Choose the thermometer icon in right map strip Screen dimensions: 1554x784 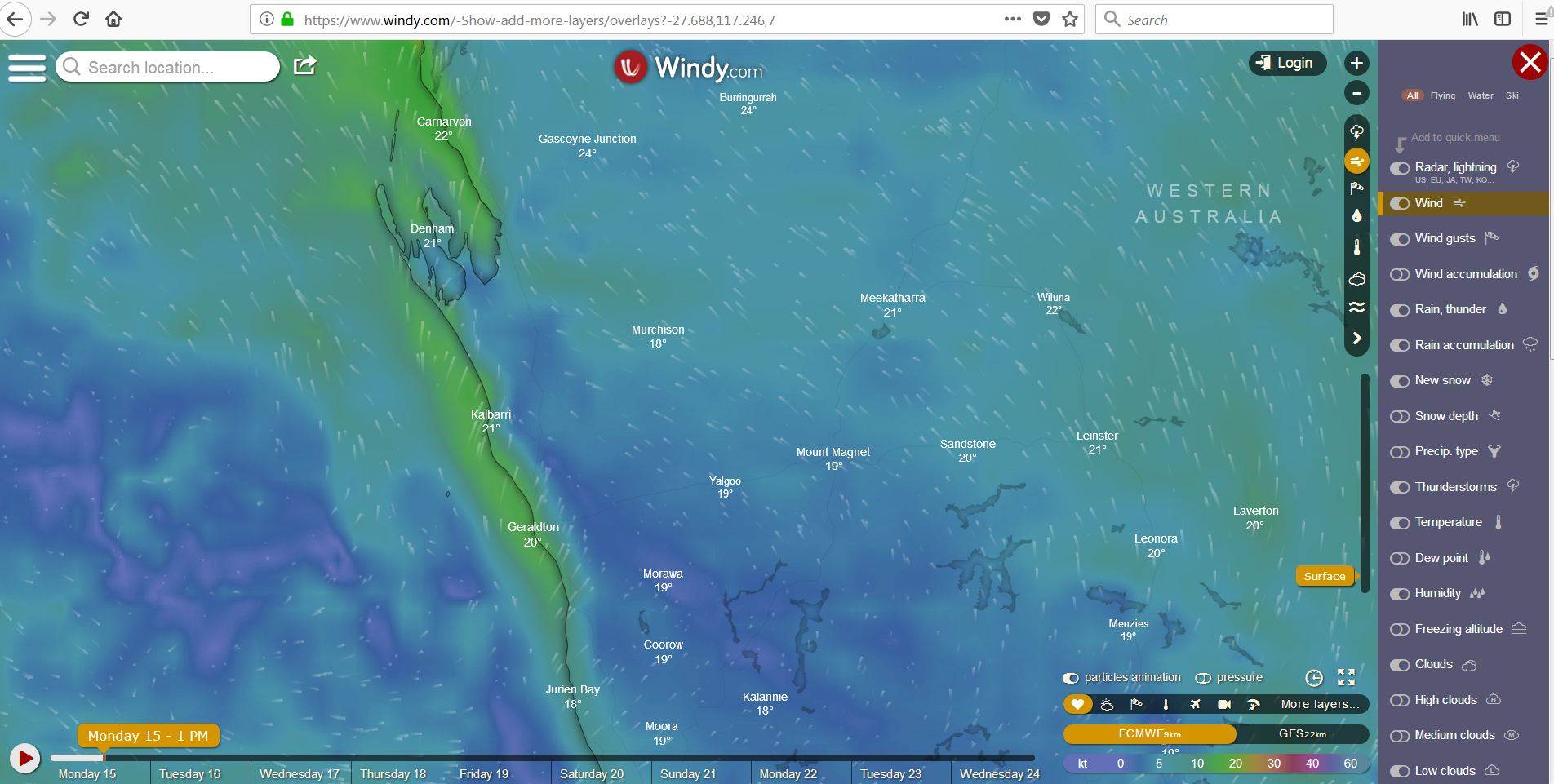[1356, 246]
